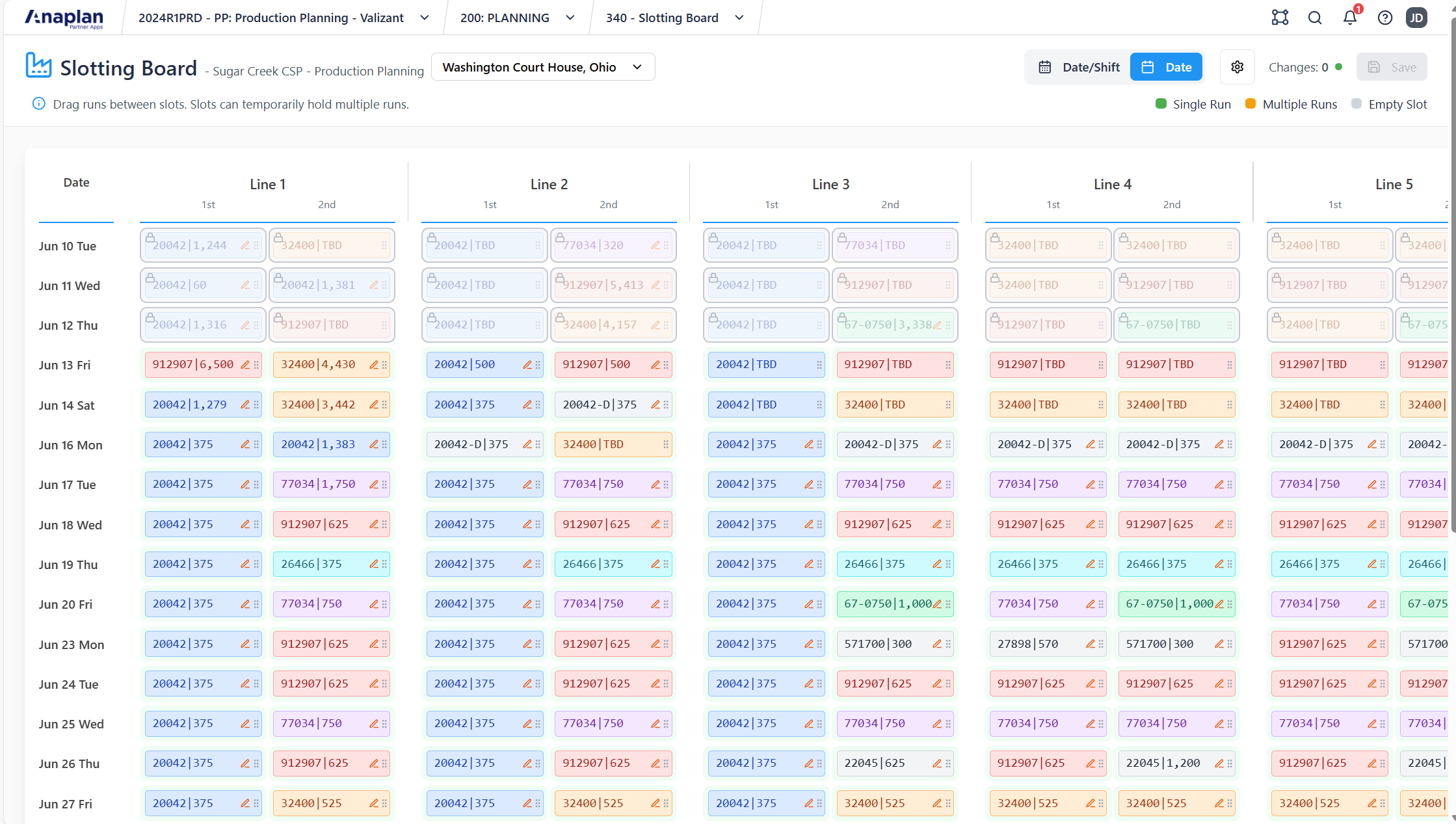Screen dimensions: 1456x824
Task: Expand the Washington Court House, Ohio dropdown
Action: point(542,67)
